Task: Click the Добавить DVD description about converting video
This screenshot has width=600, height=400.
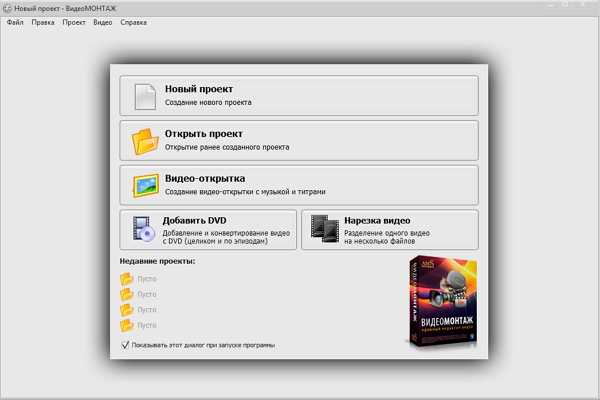Action: 226,237
